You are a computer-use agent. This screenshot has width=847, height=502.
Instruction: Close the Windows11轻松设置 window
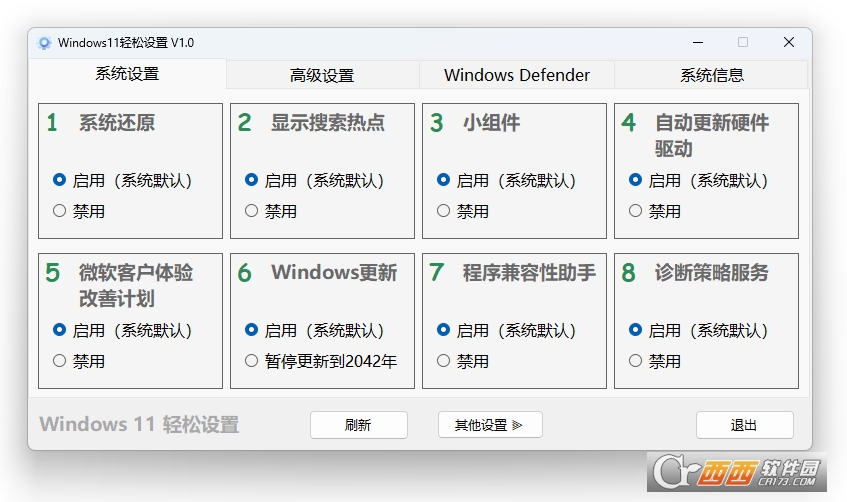click(x=789, y=42)
